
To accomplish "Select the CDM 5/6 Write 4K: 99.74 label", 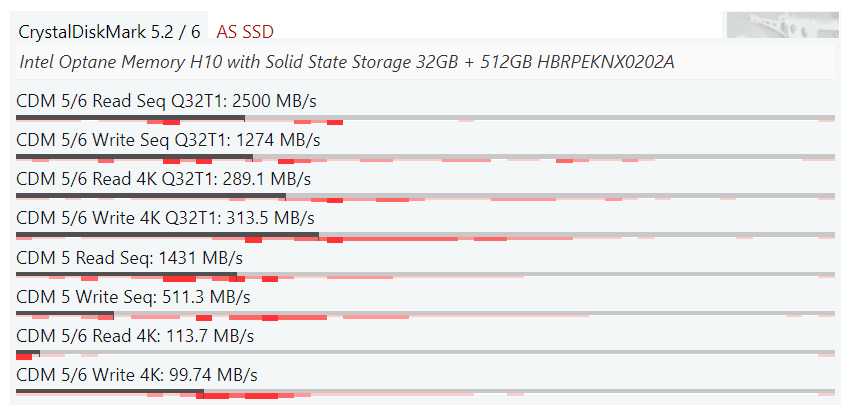I will [x=137, y=376].
